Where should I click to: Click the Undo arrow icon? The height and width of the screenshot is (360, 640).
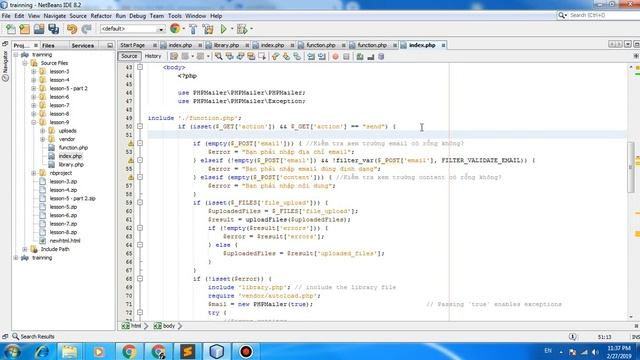click(72, 29)
